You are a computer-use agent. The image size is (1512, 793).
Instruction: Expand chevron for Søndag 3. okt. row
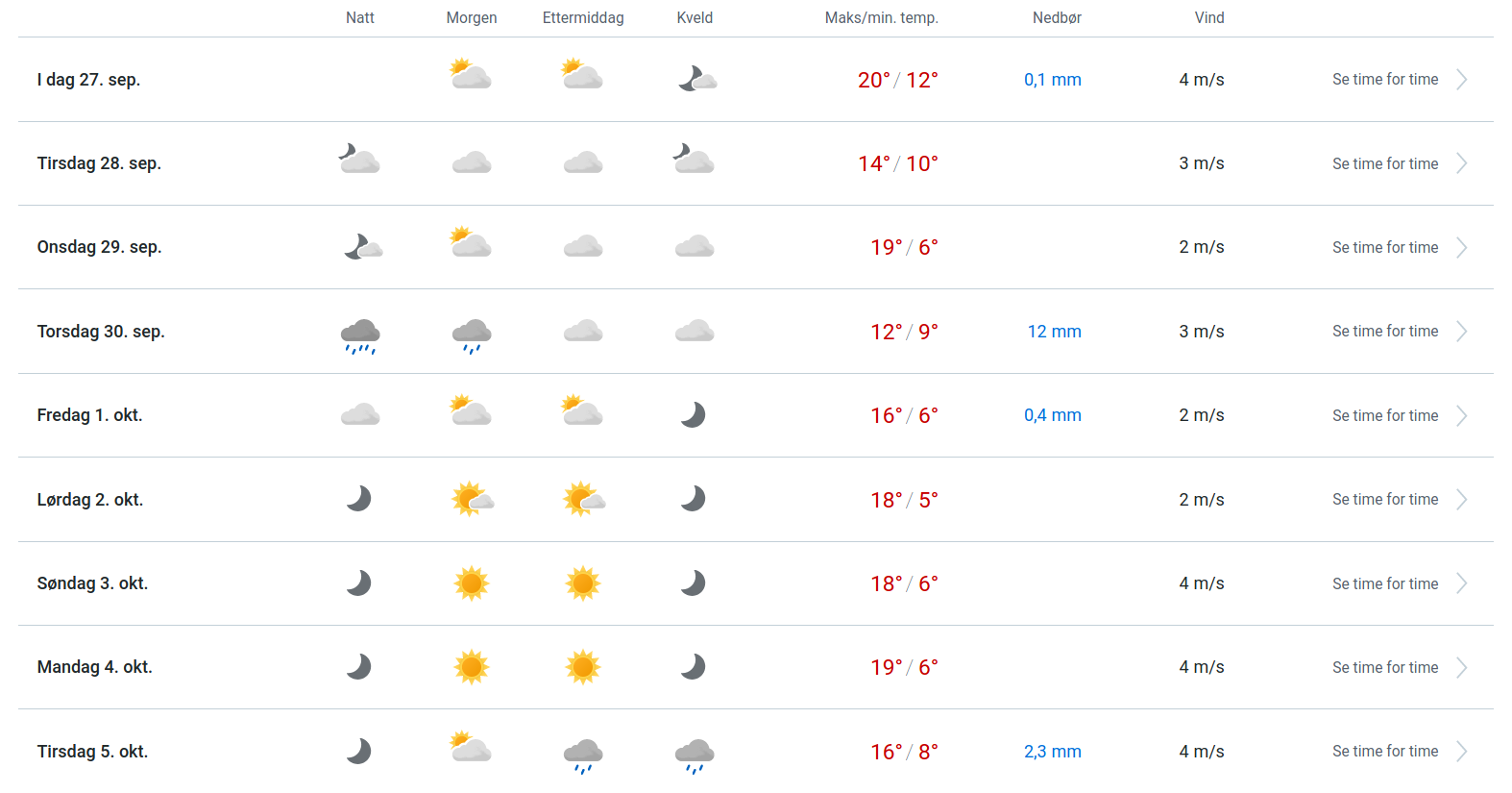click(x=1461, y=583)
